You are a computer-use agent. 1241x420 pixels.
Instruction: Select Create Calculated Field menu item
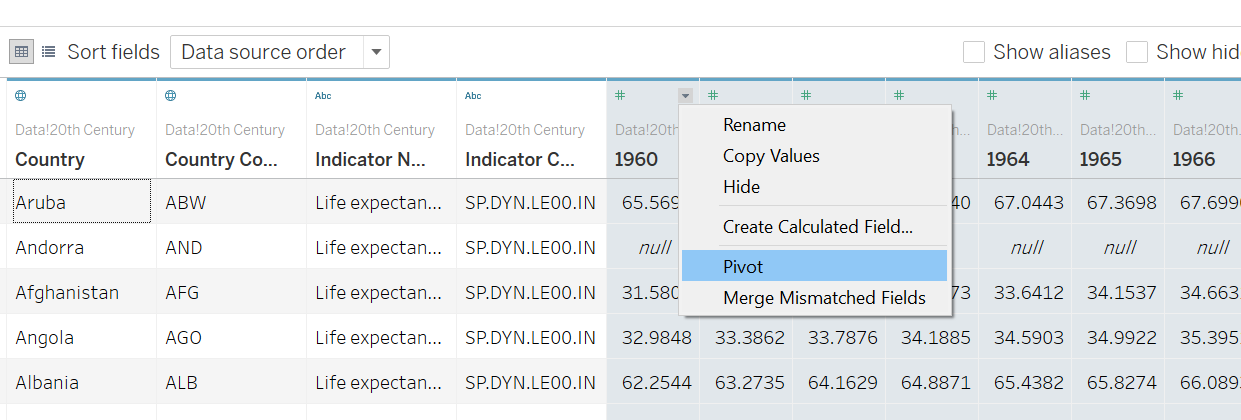(814, 227)
